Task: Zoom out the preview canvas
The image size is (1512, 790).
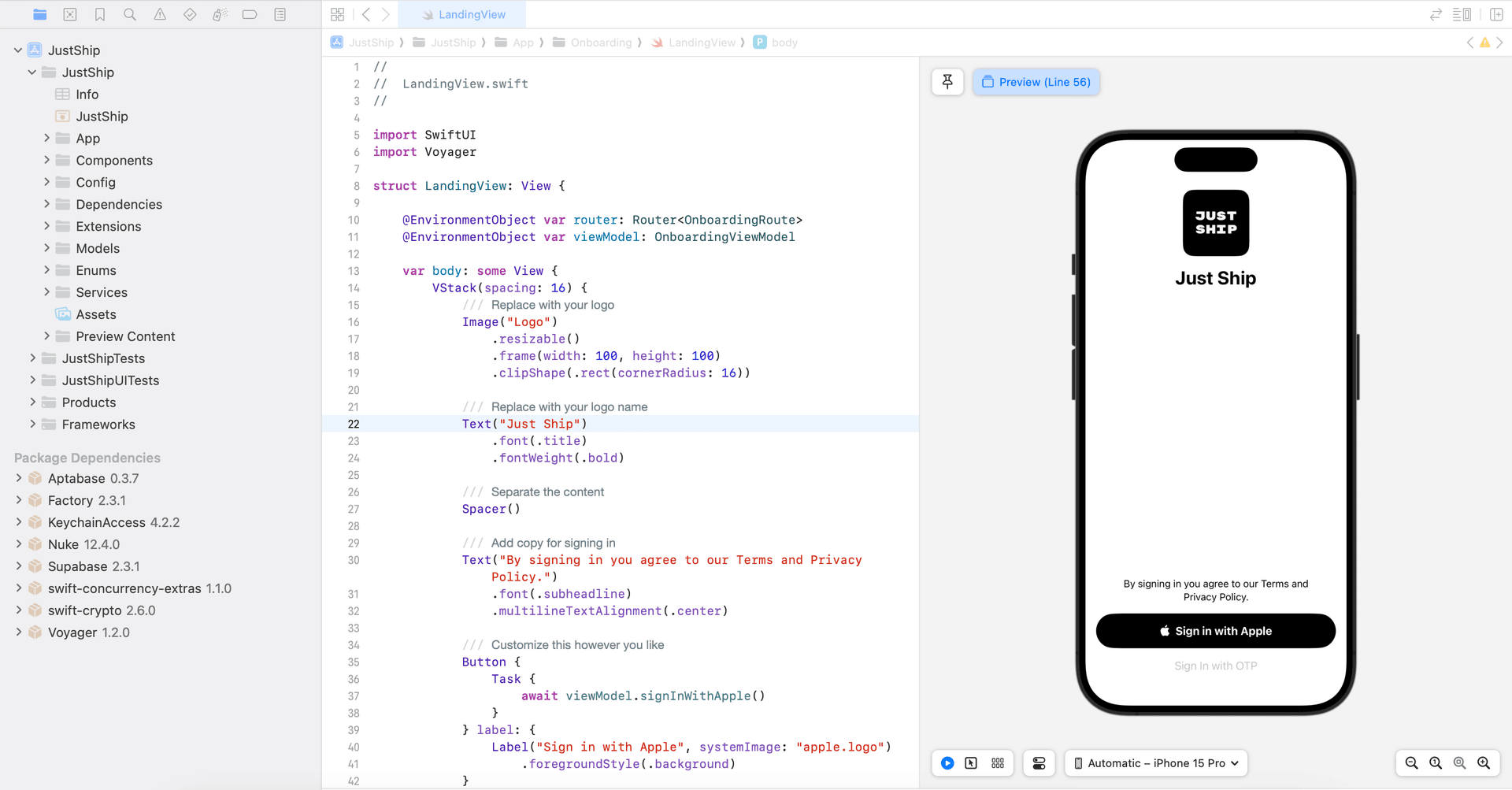Action: pos(1411,763)
